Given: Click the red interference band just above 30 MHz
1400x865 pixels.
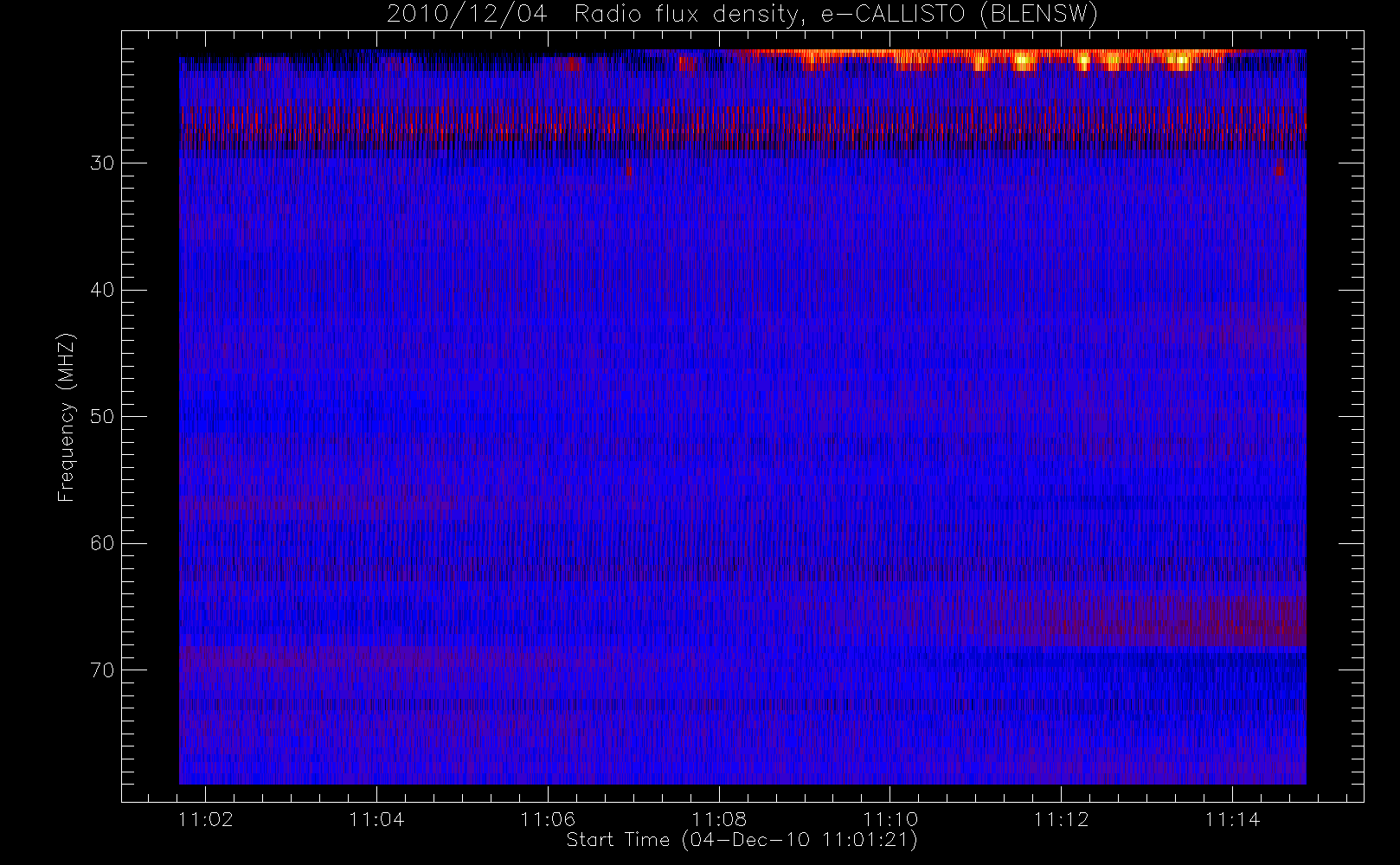Looking at the screenshot, I should pos(742,128).
